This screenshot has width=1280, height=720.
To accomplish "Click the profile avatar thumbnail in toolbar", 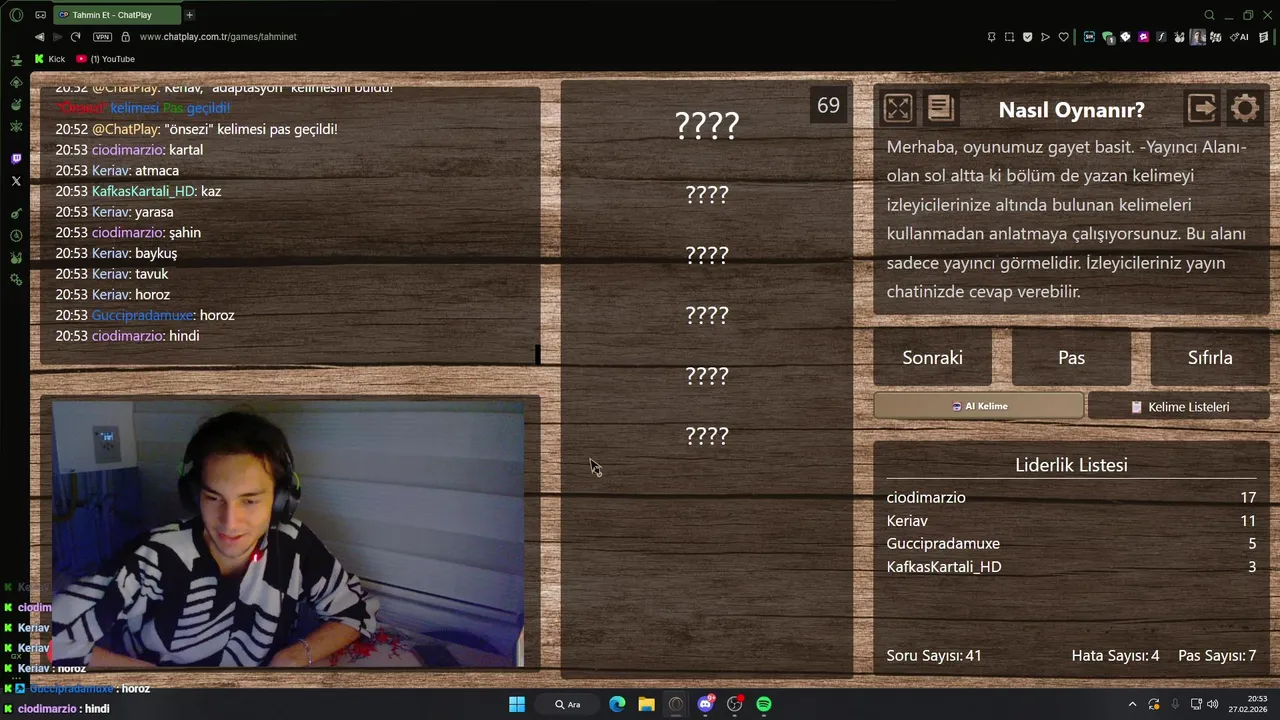I will [1197, 37].
